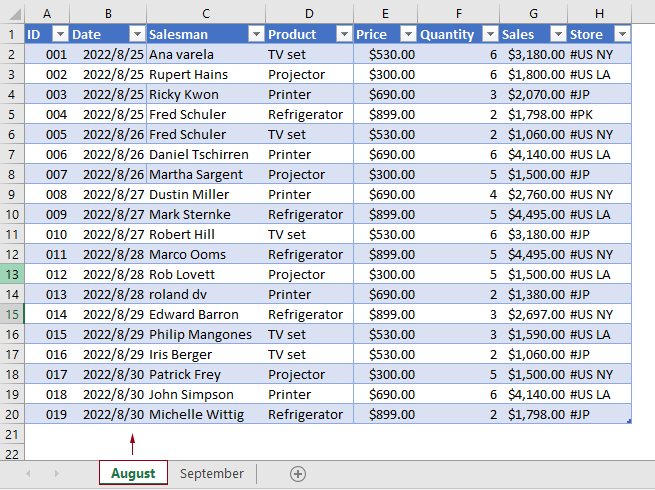Select the August sheet tab
Image resolution: width=655 pixels, height=490 pixels.
[x=133, y=473]
